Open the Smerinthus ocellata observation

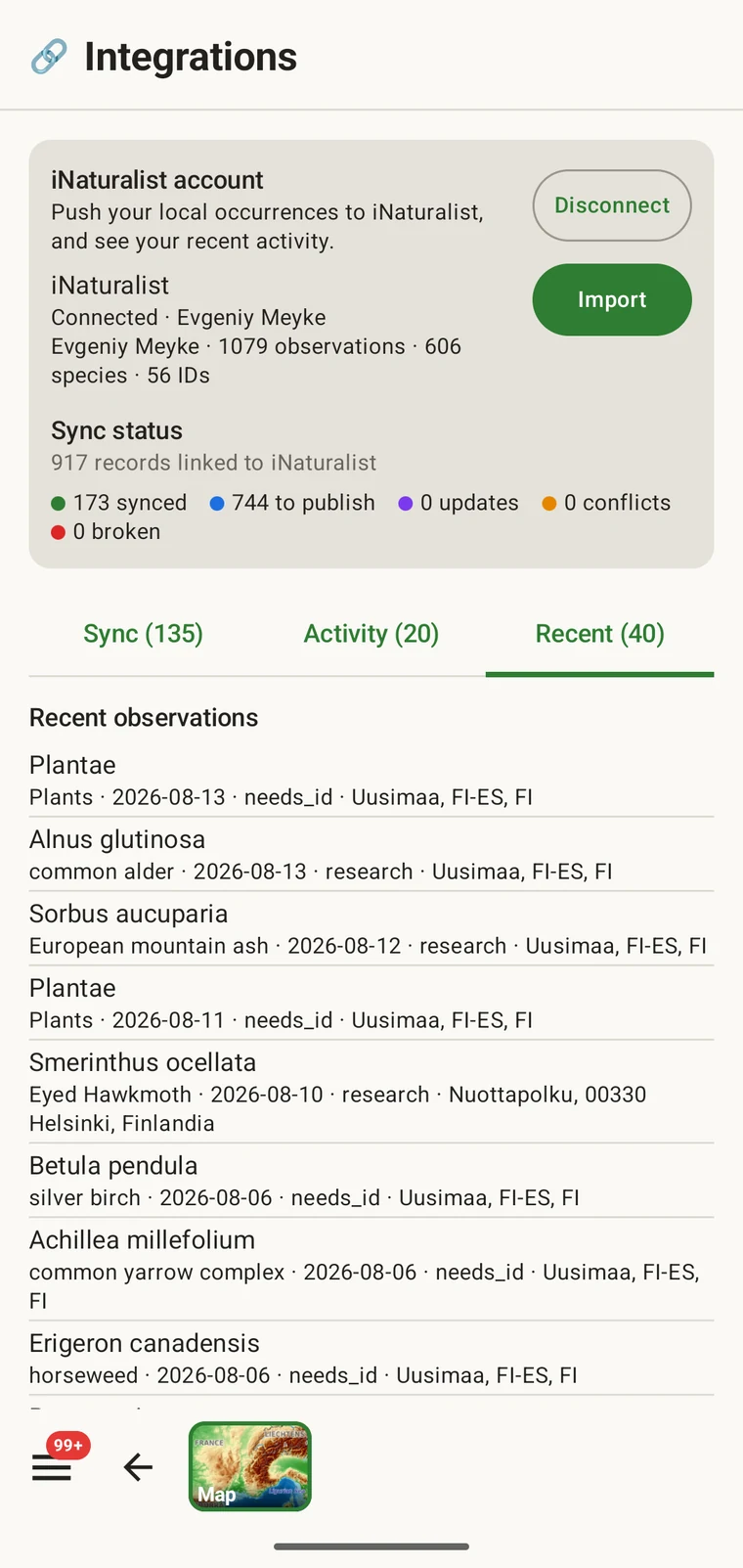(371, 1092)
